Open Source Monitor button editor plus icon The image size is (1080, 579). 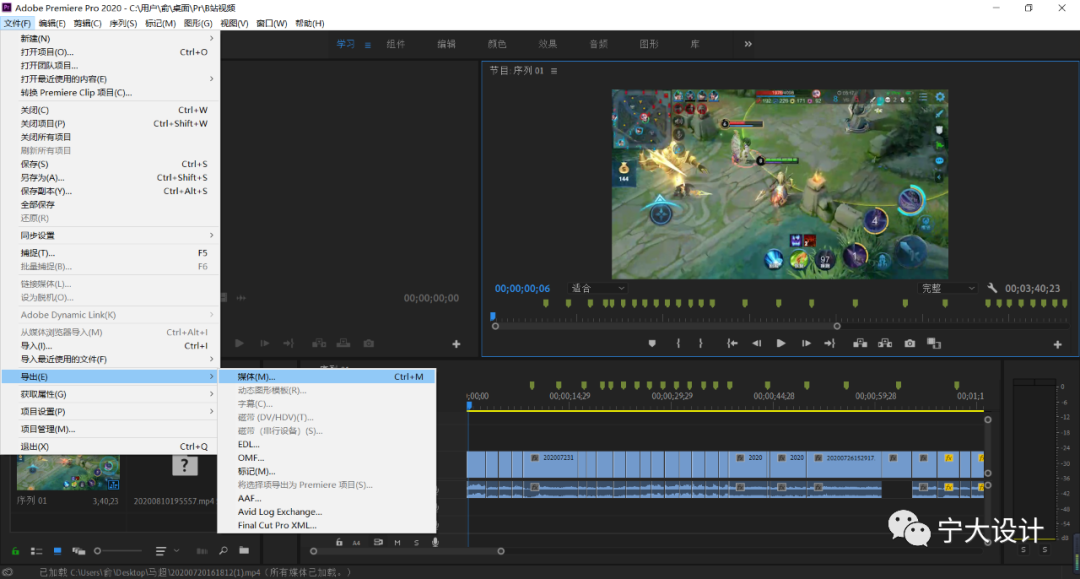pyautogui.click(x=456, y=344)
